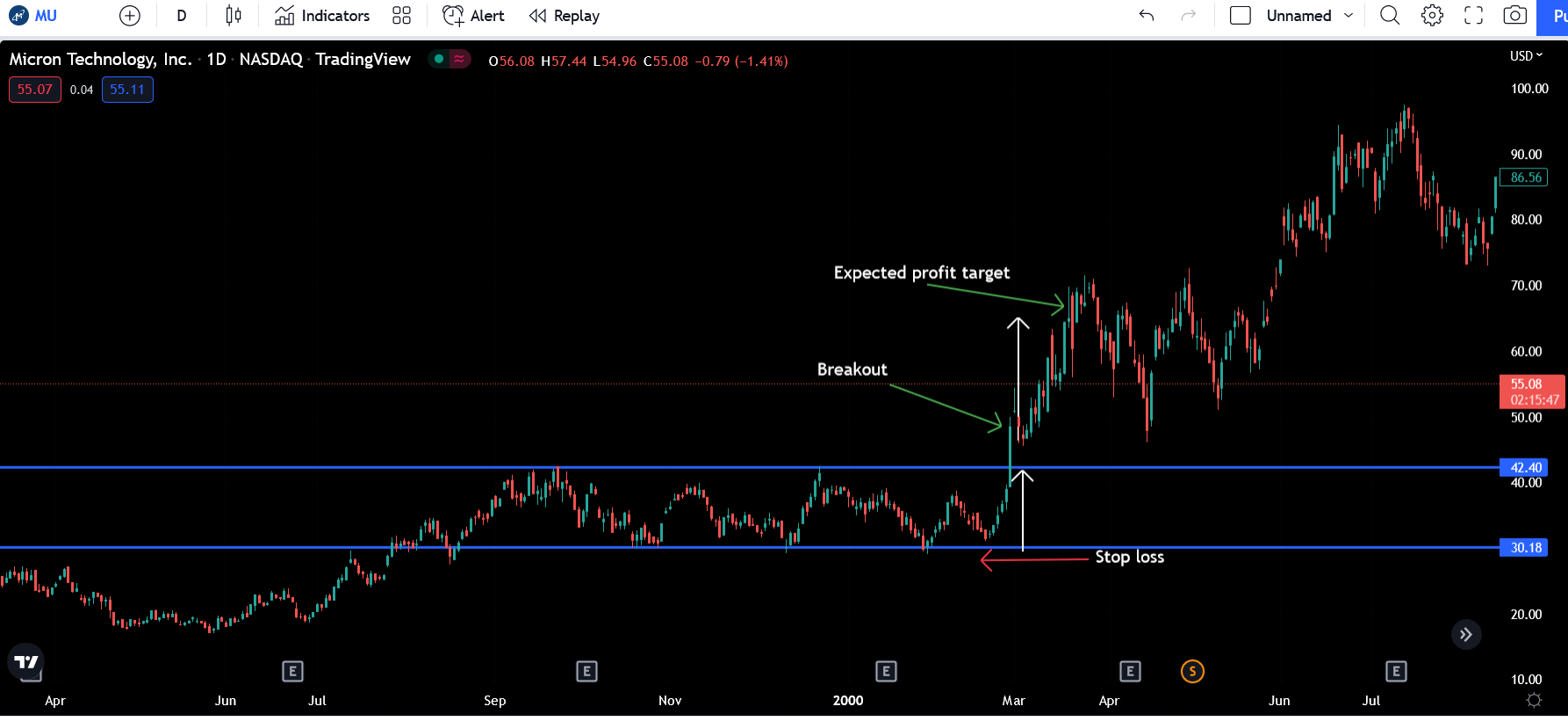Open the indicator templates grid icon
Viewport: 1568px width, 721px height.
pos(401,16)
